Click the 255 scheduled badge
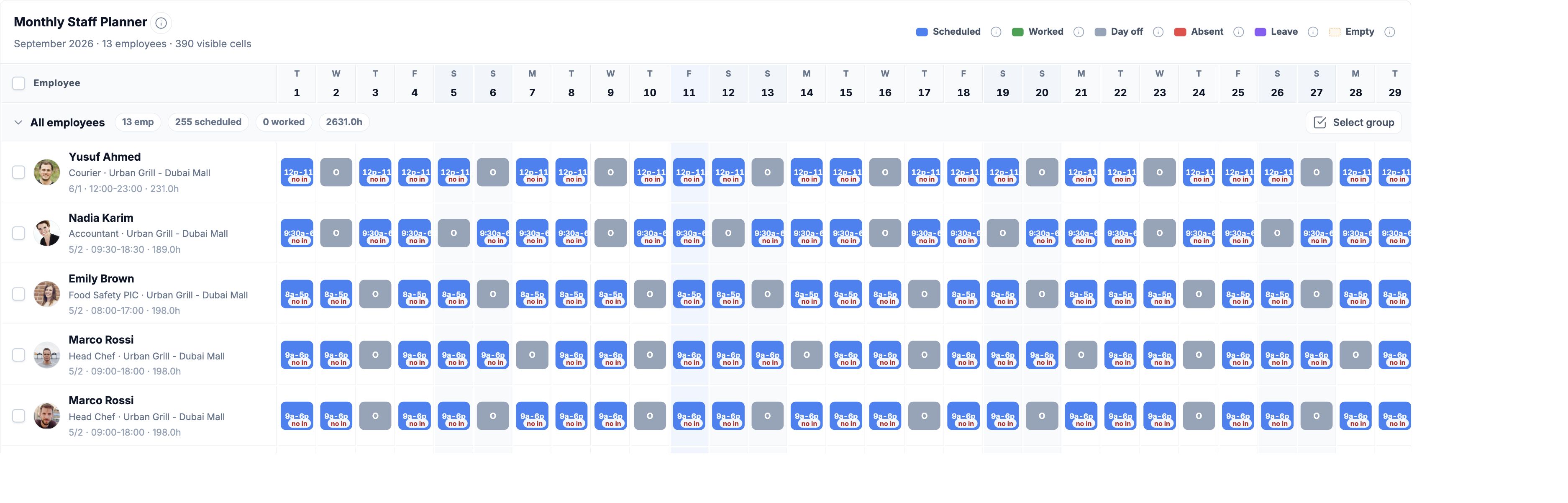1568x503 pixels. point(208,122)
